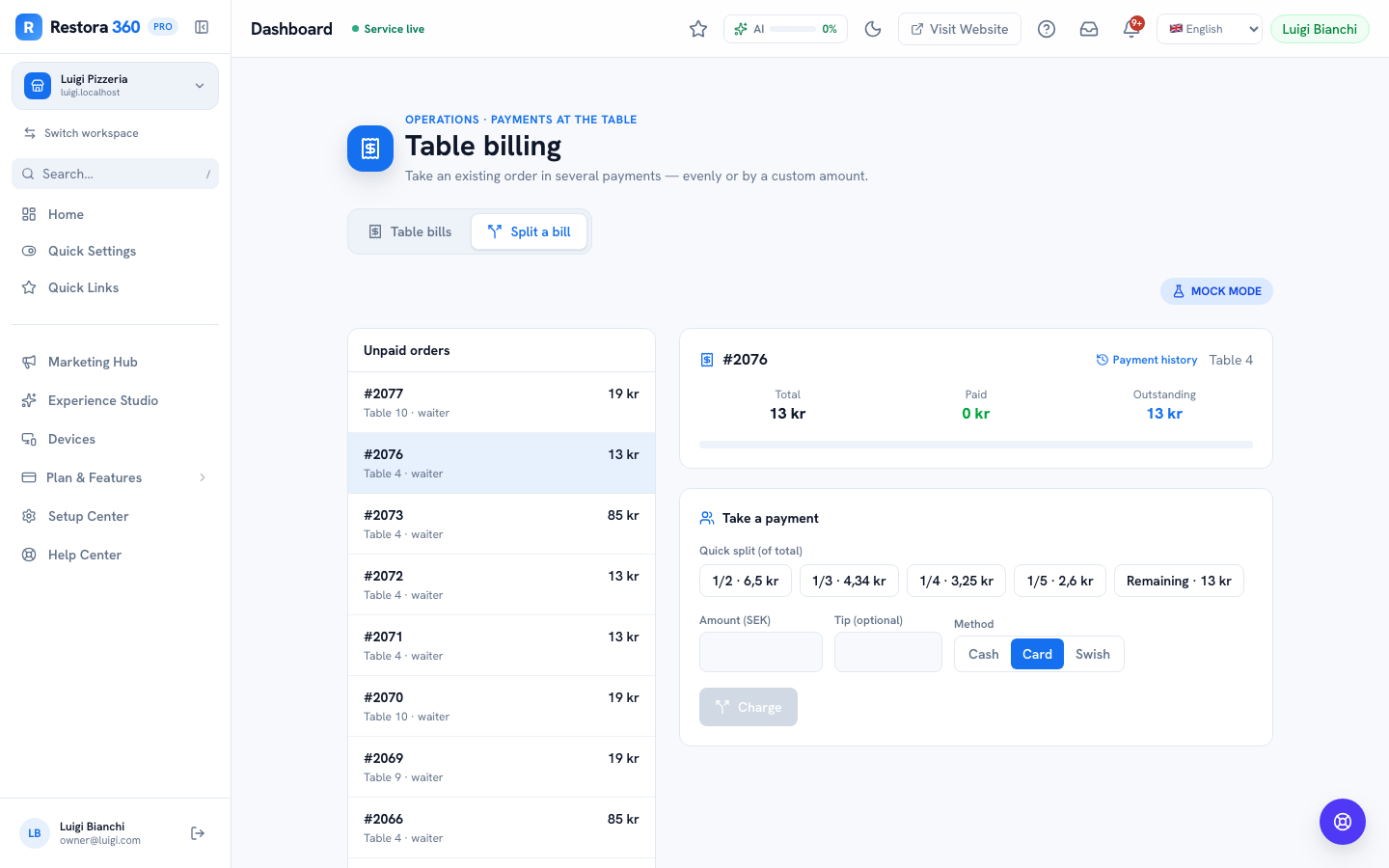The image size is (1389, 868).
Task: Click the outstanding payment progress bar
Action: point(976,445)
